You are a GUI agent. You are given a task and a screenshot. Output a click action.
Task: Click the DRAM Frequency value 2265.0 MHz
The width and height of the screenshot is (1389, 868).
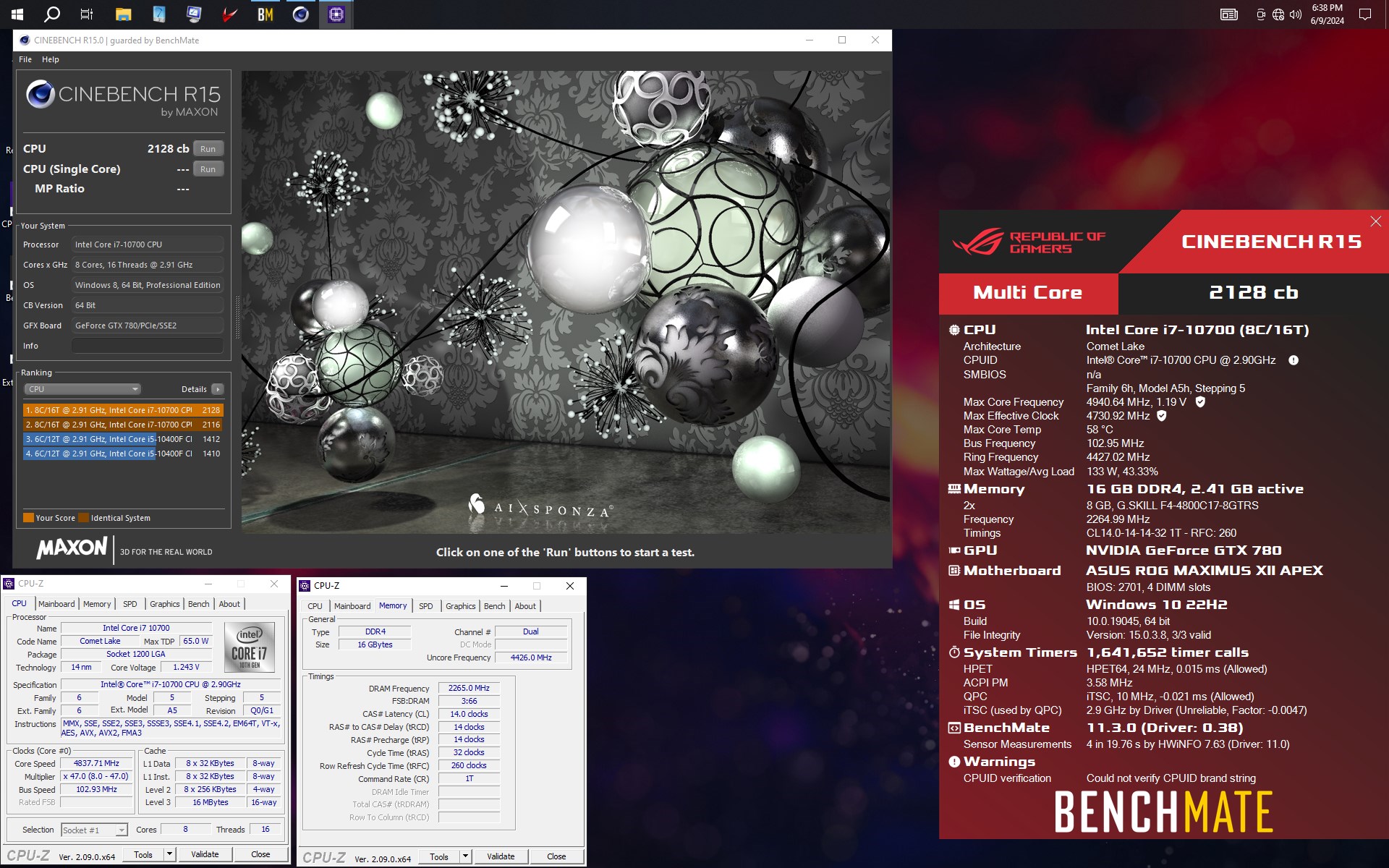point(469,688)
